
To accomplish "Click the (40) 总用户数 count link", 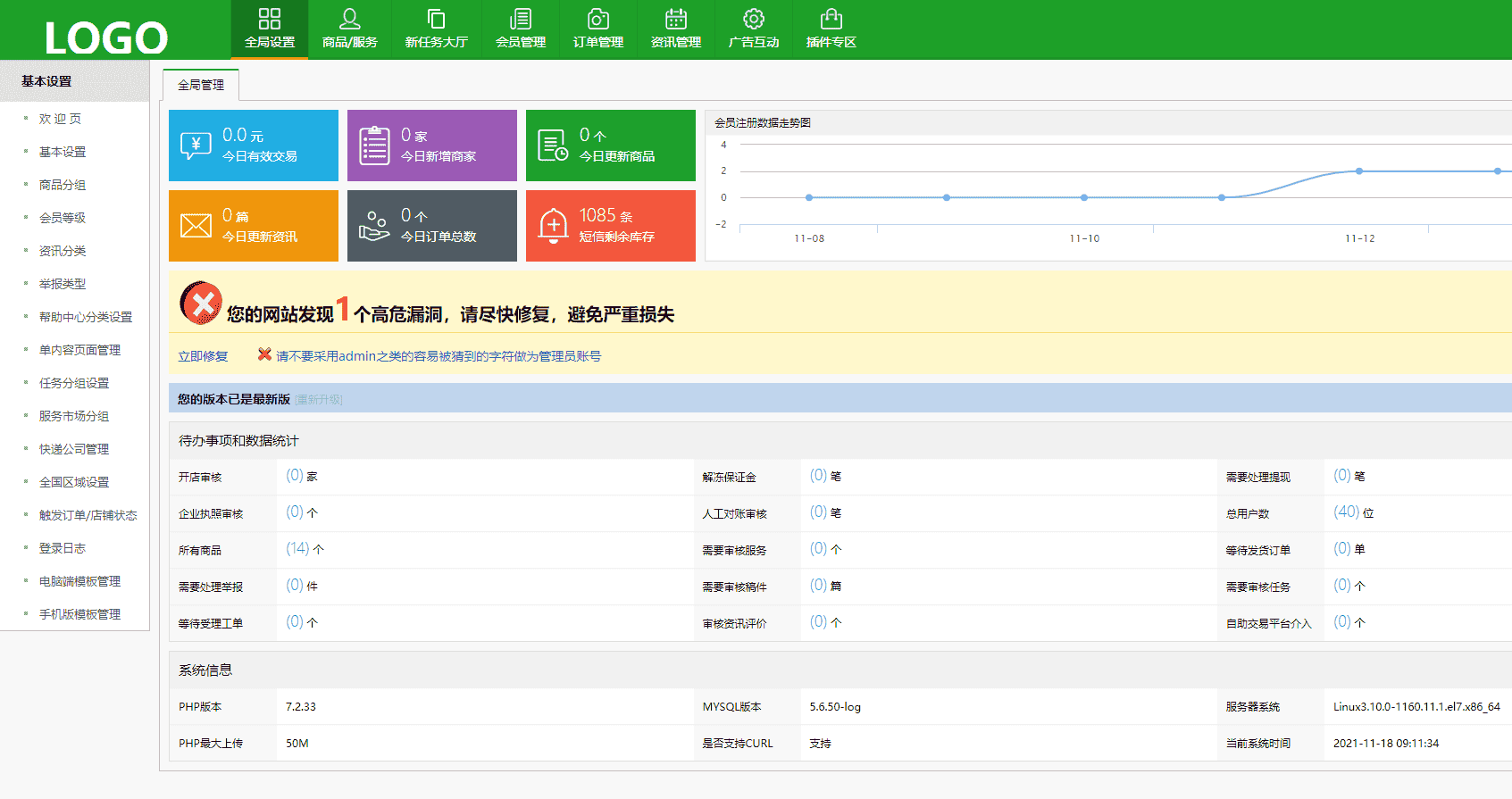I will (x=1346, y=512).
